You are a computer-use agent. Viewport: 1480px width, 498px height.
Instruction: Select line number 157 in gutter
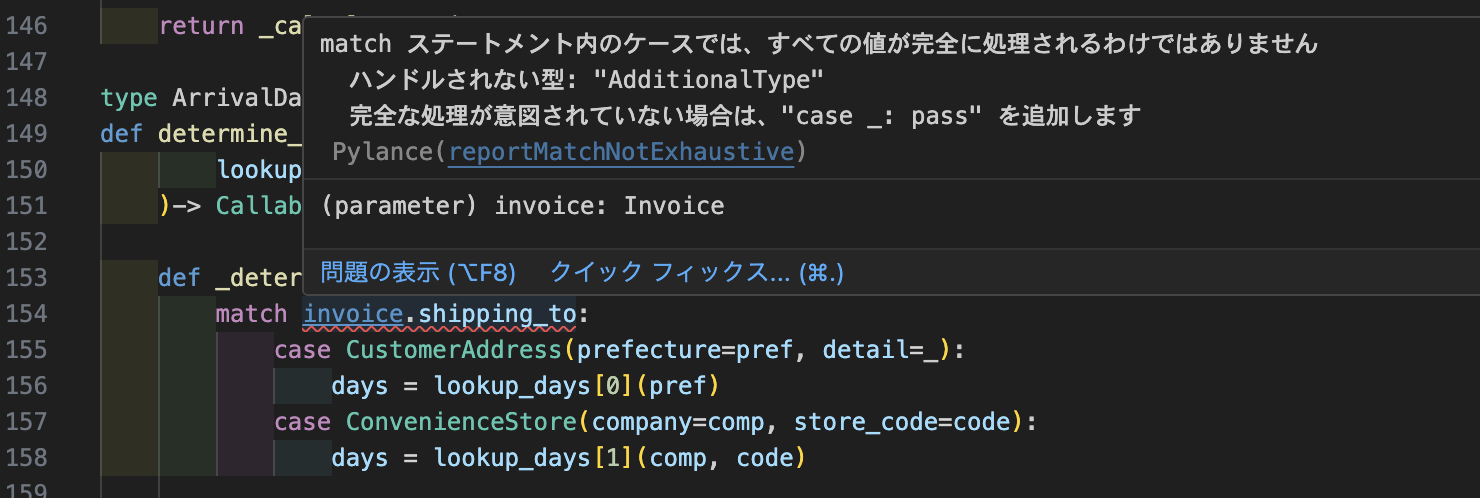27,422
